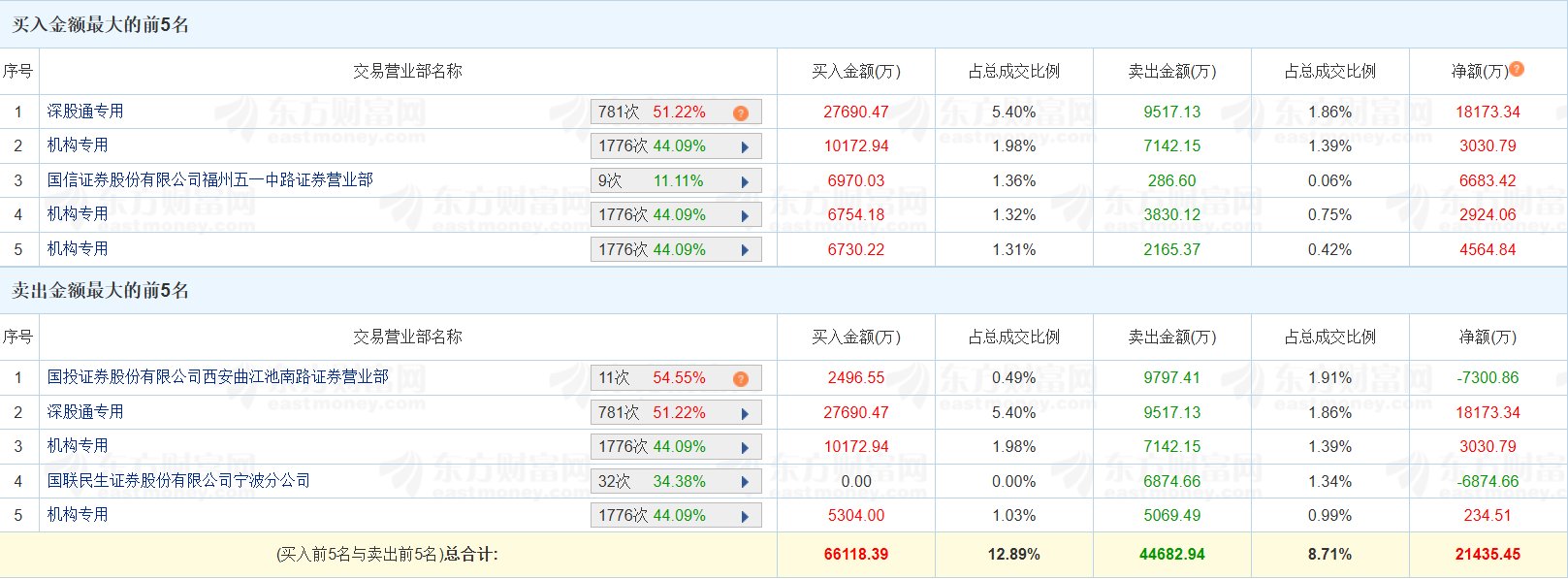Image resolution: width=1568 pixels, height=579 pixels.
Task: Expand arrow in 国信证券福州五一中路 row
Action: pos(745,181)
